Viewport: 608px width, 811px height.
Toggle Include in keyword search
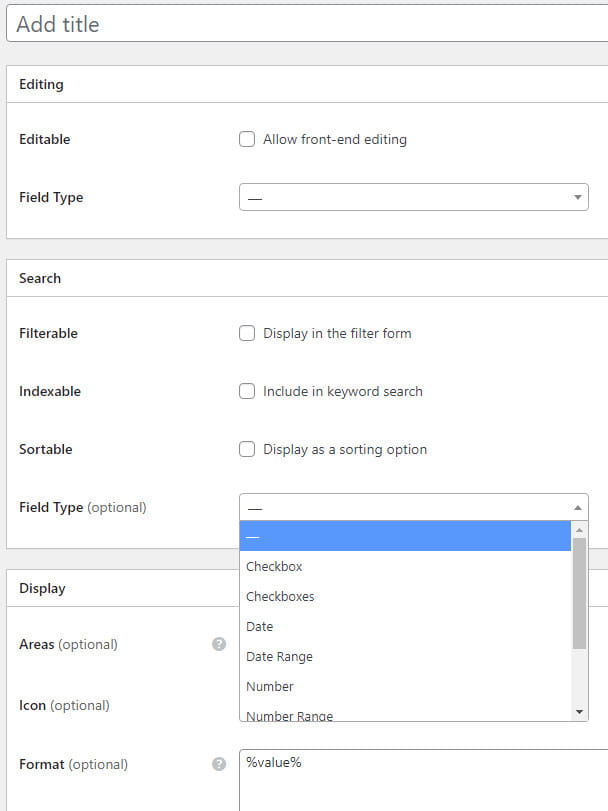click(x=247, y=391)
